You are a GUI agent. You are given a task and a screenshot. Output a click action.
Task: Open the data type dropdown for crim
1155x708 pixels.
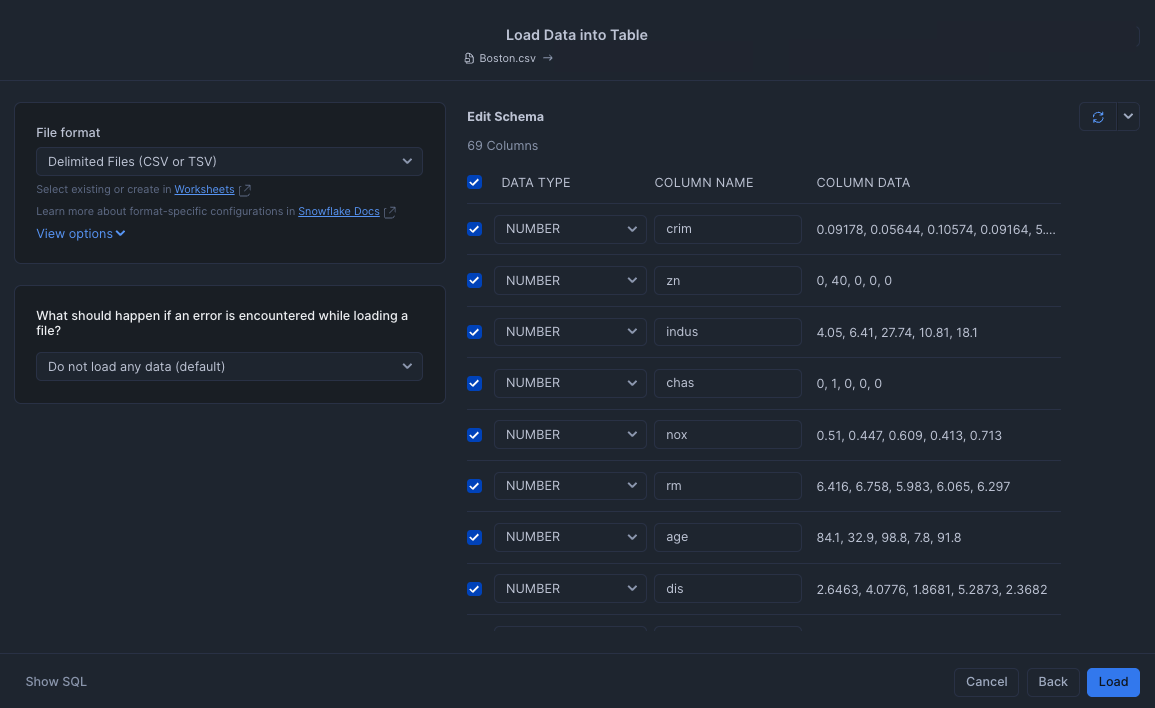(x=570, y=229)
